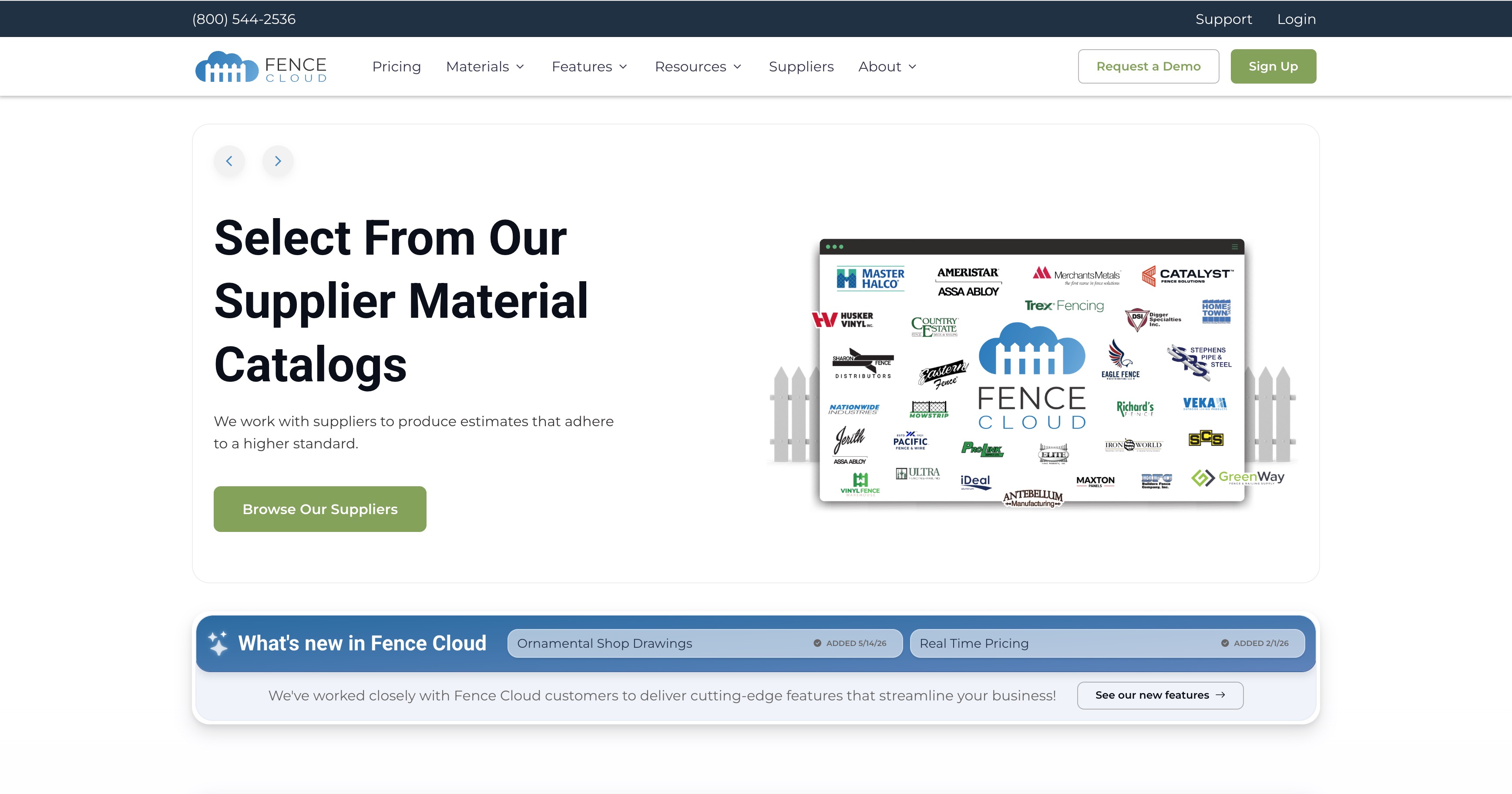
Task: Click the Iron World logo
Action: (x=1133, y=445)
